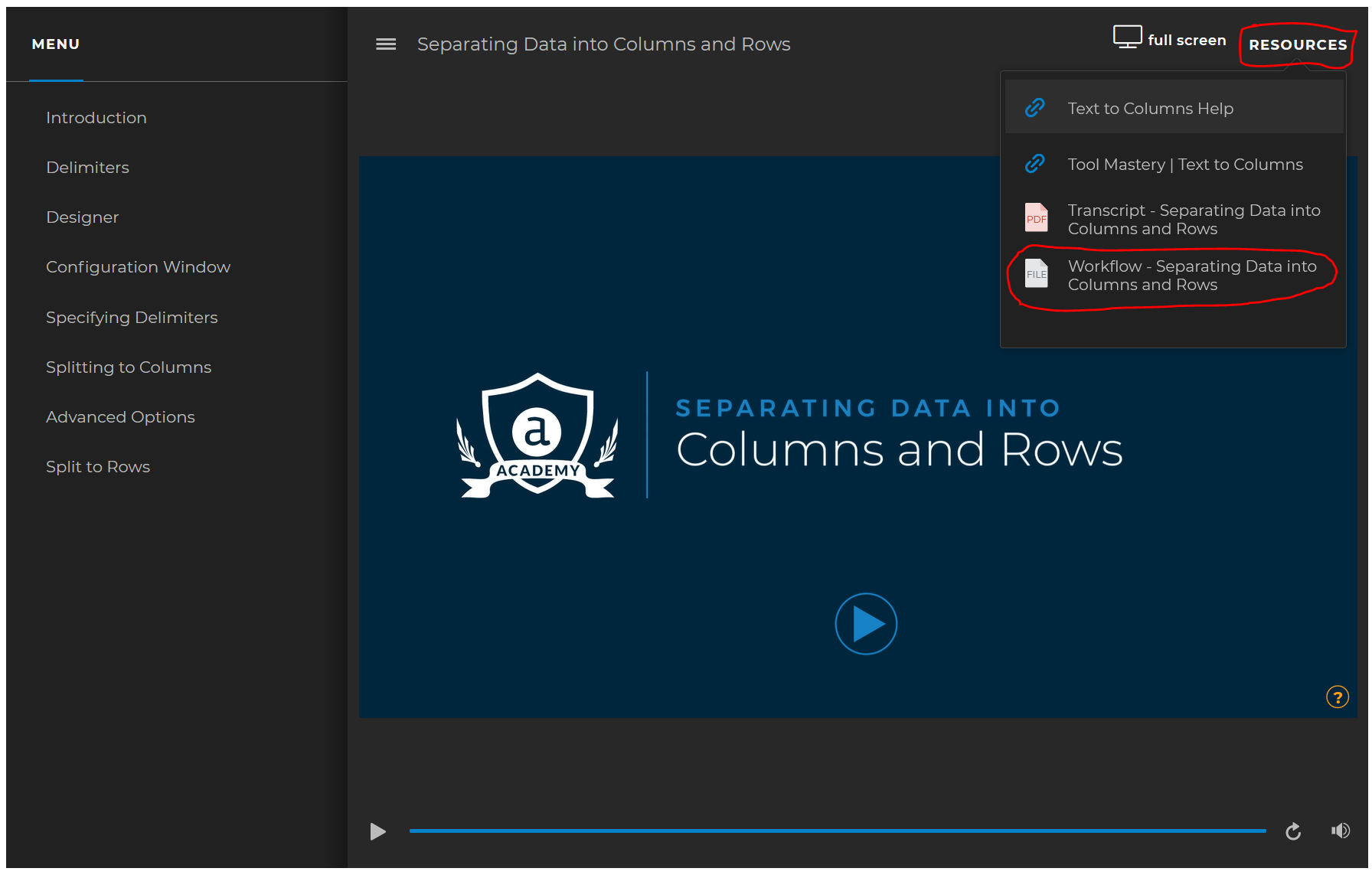Click the full screen monitor icon

click(x=1126, y=35)
